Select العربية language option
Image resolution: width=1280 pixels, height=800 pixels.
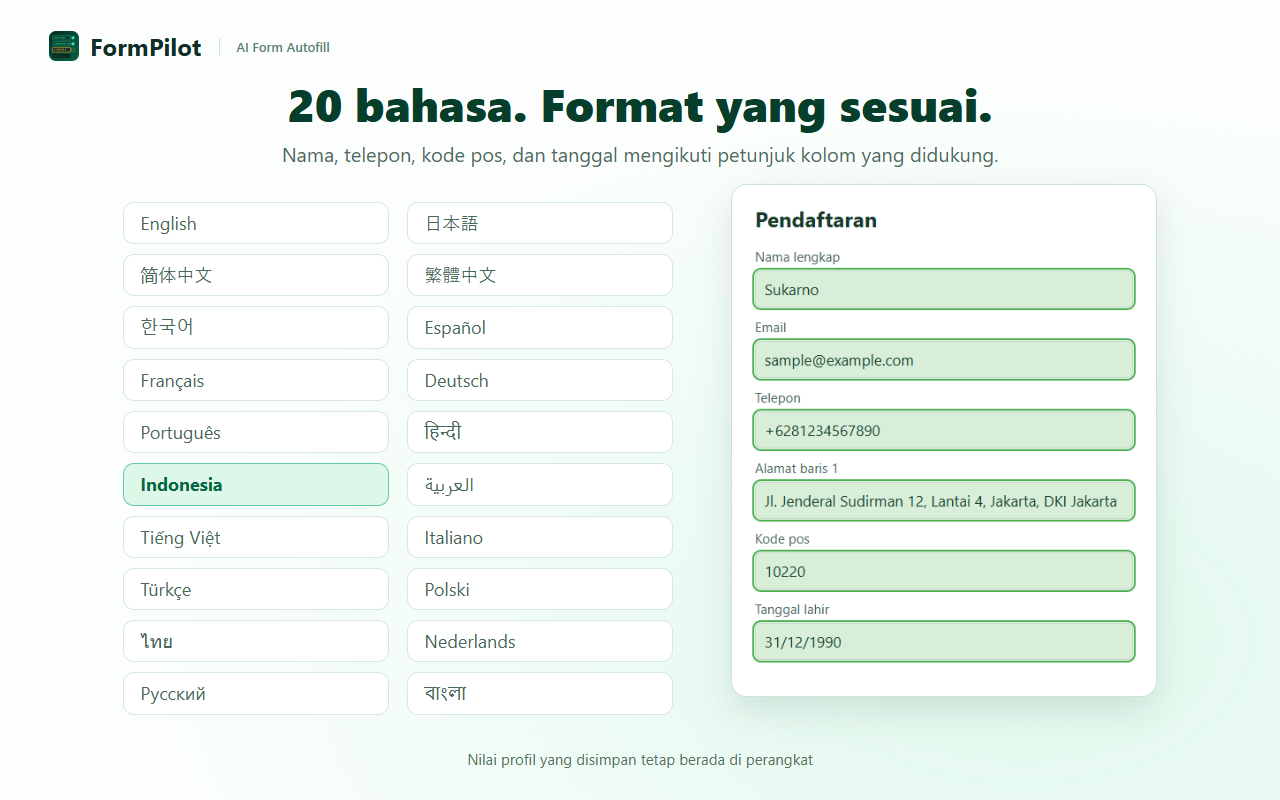pyautogui.click(x=540, y=484)
